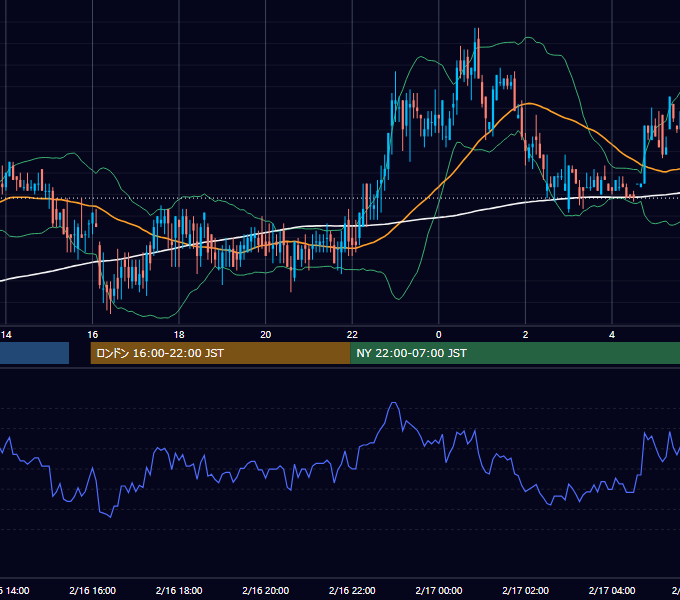Screen dimensions: 680x600
Task: Click the 2/17 04:00 date label
Action: pyautogui.click(x=612, y=590)
